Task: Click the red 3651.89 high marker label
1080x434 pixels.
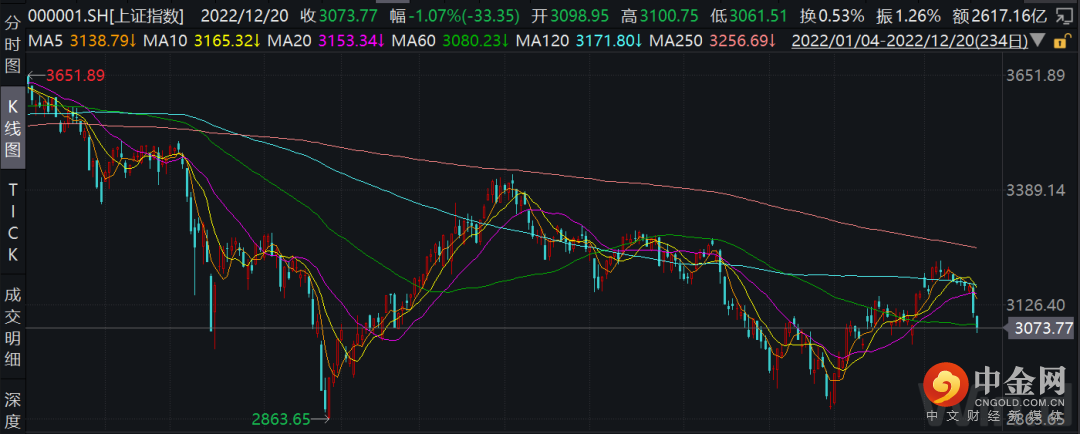Action: [x=74, y=76]
